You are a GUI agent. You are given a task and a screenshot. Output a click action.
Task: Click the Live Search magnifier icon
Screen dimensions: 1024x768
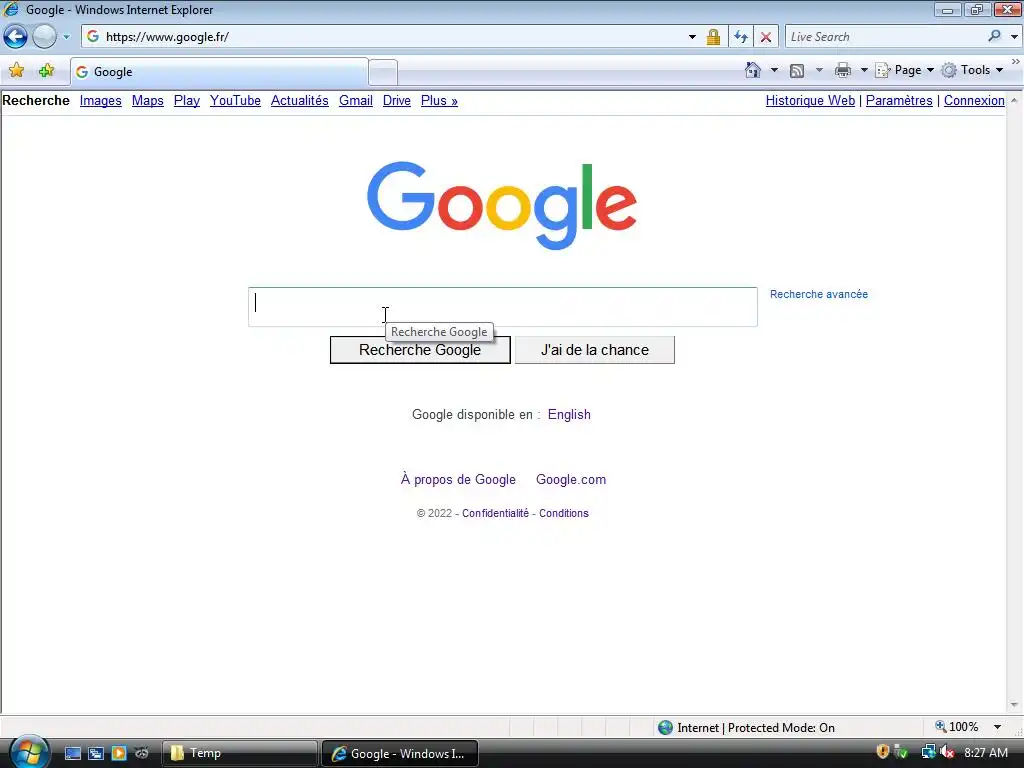coord(995,37)
